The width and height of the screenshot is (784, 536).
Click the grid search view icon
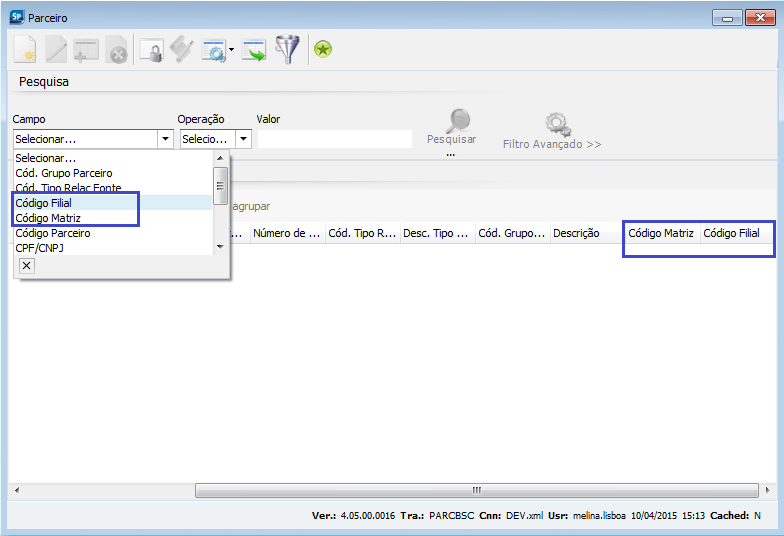214,50
